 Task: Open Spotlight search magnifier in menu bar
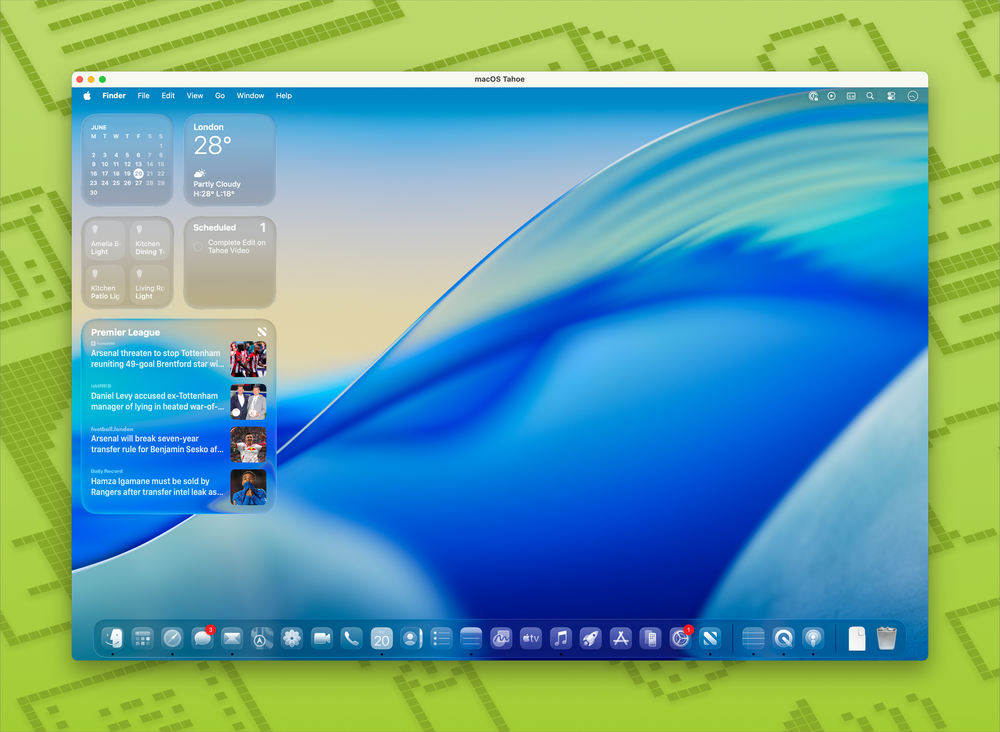point(870,96)
